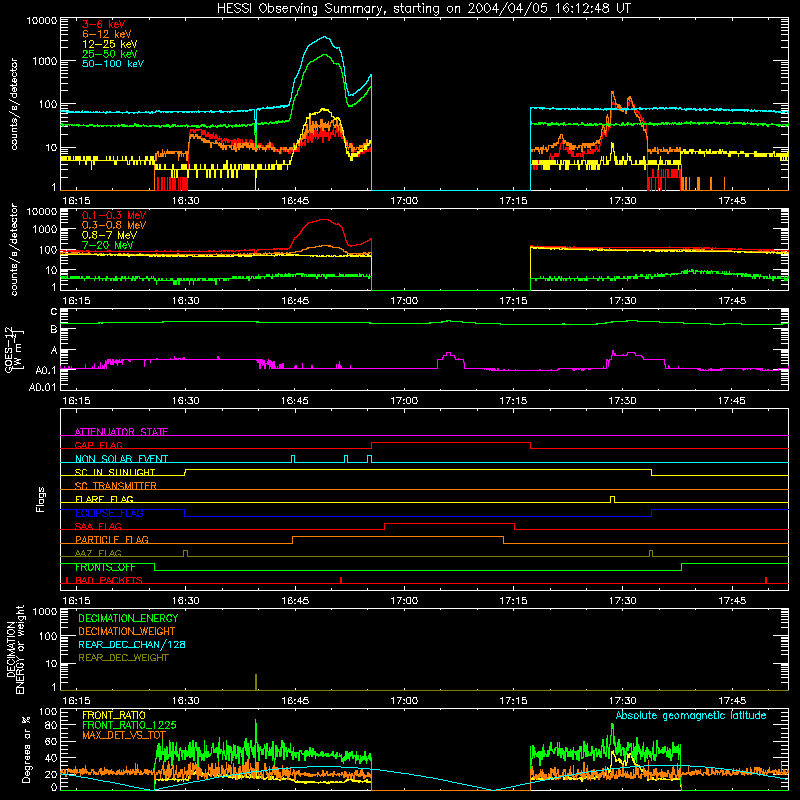Click the 16:30 tick under the keV count panel

[x=186, y=201]
